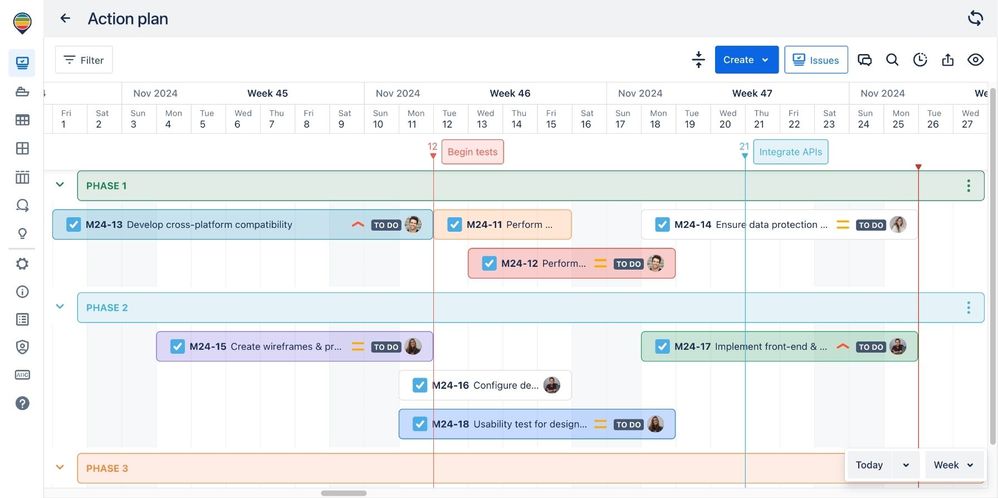Open the cycle sidebar icon

pos(22,205)
